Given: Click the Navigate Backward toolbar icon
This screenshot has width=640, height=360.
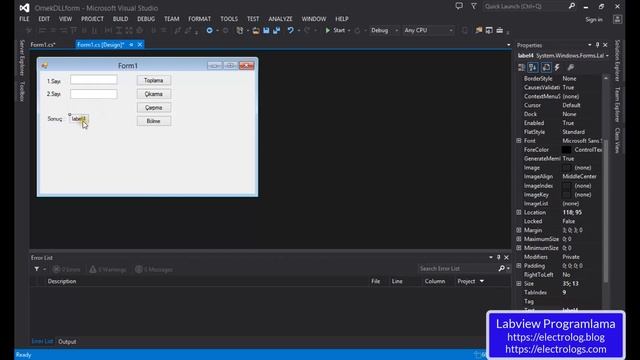Looking at the screenshot, I should (x=209, y=30).
